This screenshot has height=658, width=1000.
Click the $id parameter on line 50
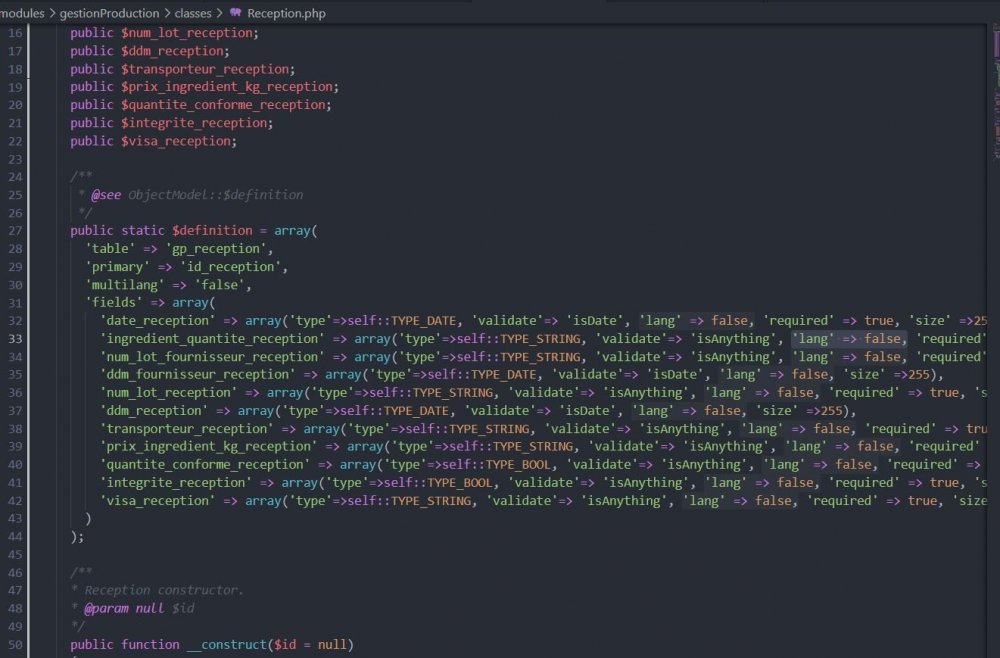285,645
